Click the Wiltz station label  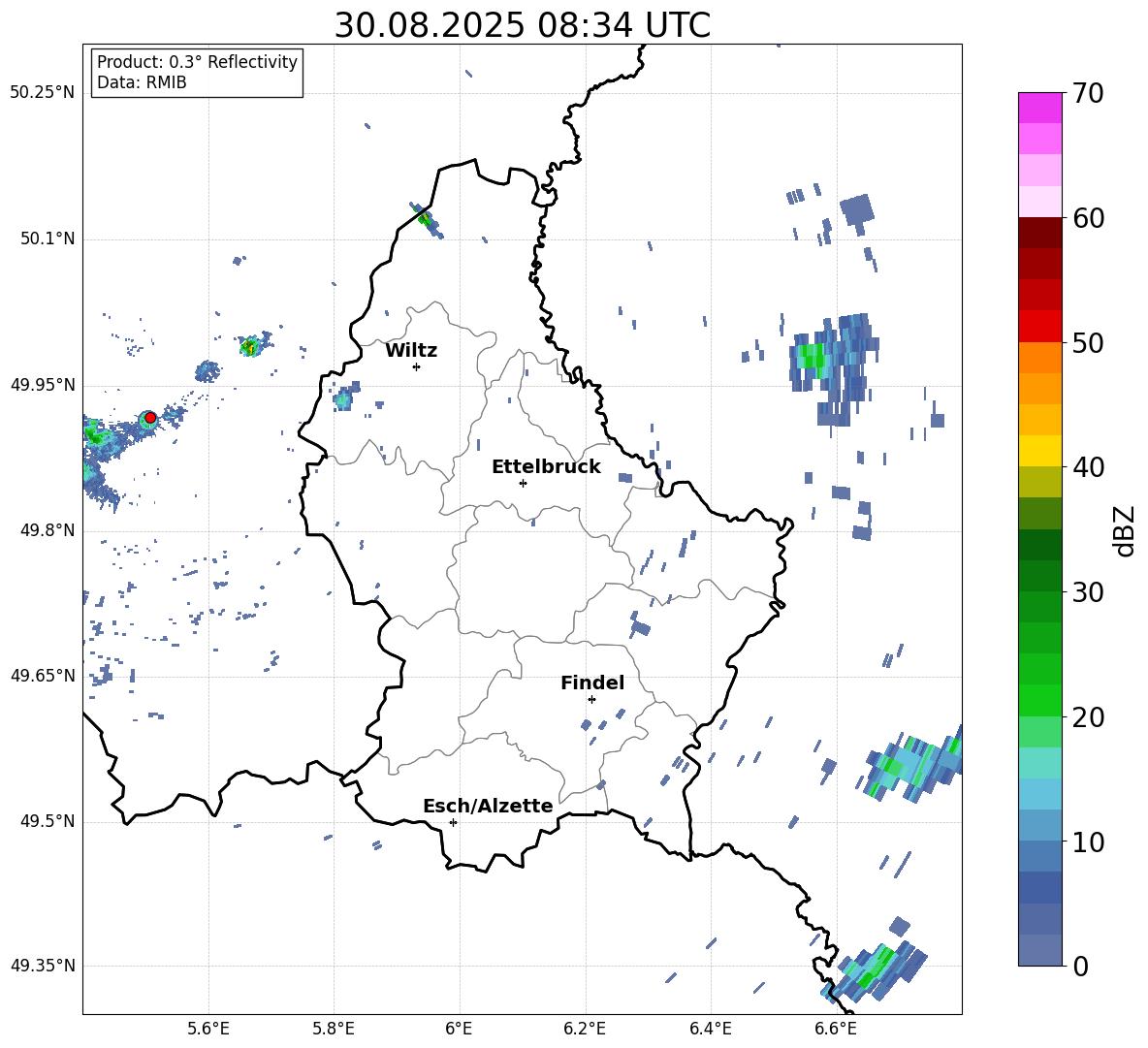[x=411, y=351]
